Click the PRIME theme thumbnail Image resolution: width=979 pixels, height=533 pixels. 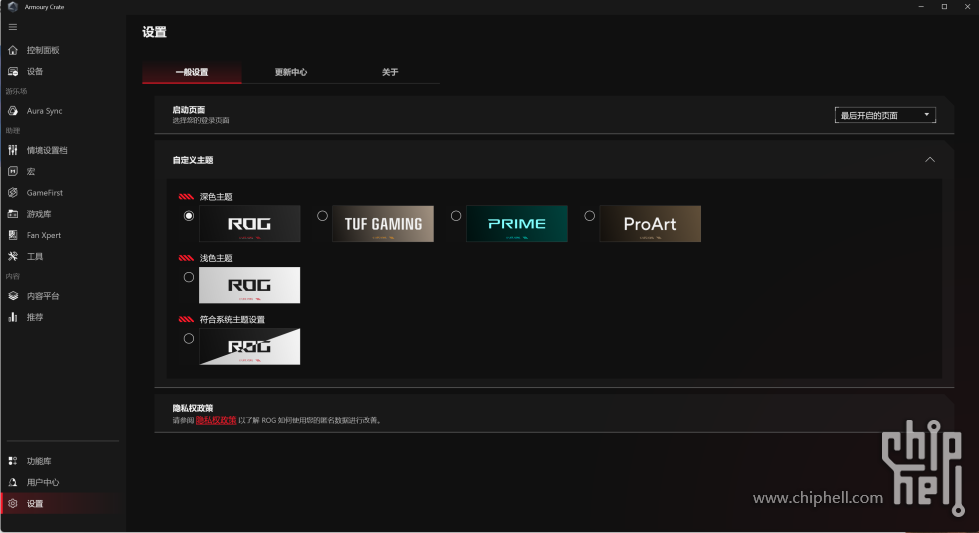517,223
